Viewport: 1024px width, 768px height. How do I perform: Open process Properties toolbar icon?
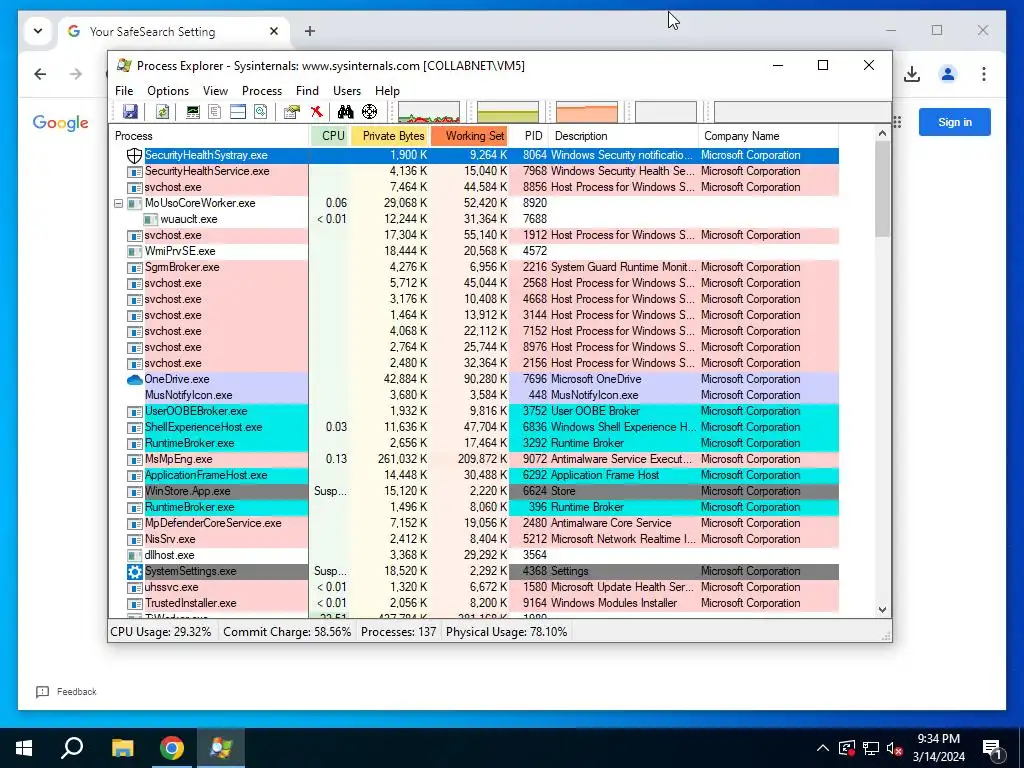point(292,112)
